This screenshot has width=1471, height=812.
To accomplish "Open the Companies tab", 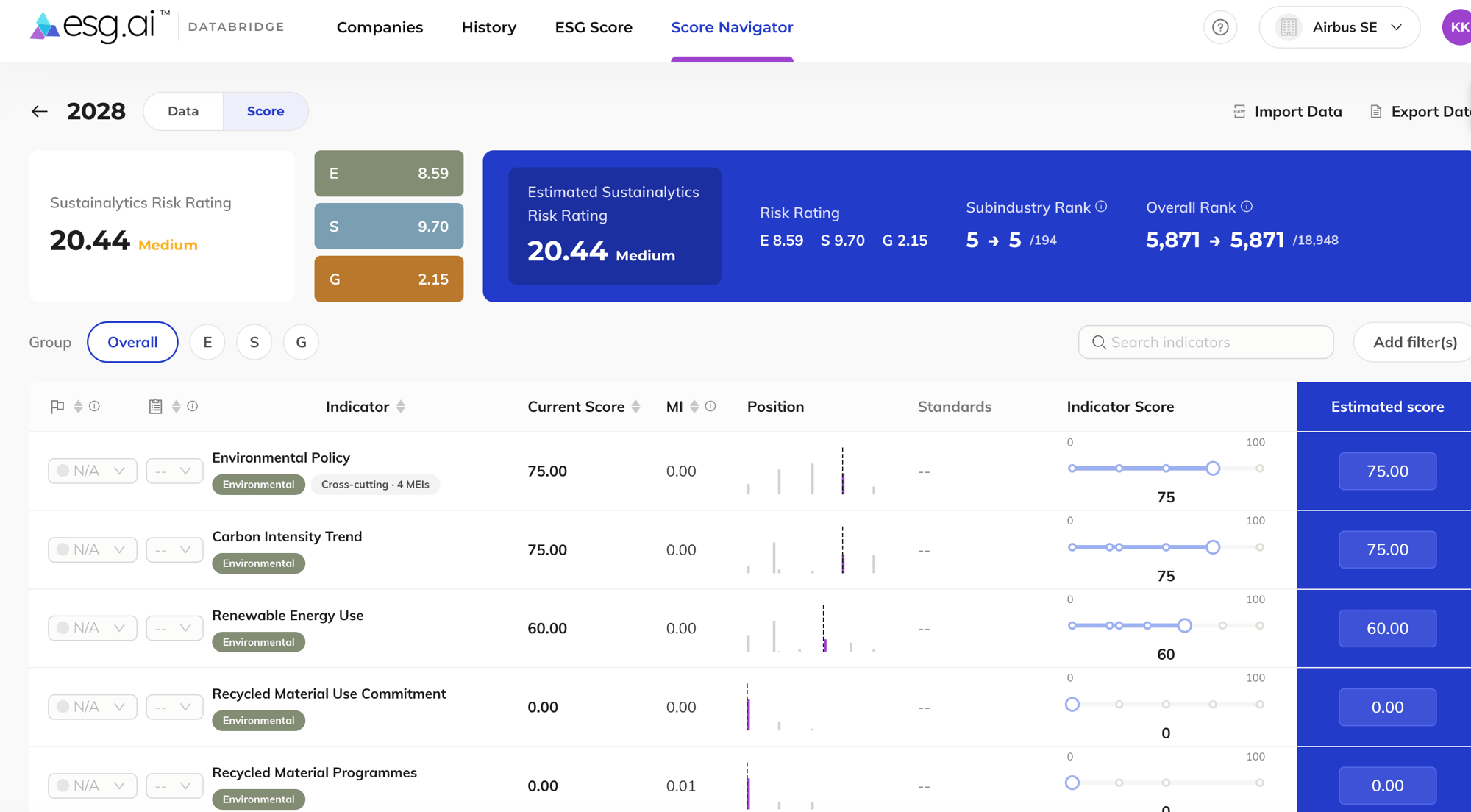I will coord(380,27).
